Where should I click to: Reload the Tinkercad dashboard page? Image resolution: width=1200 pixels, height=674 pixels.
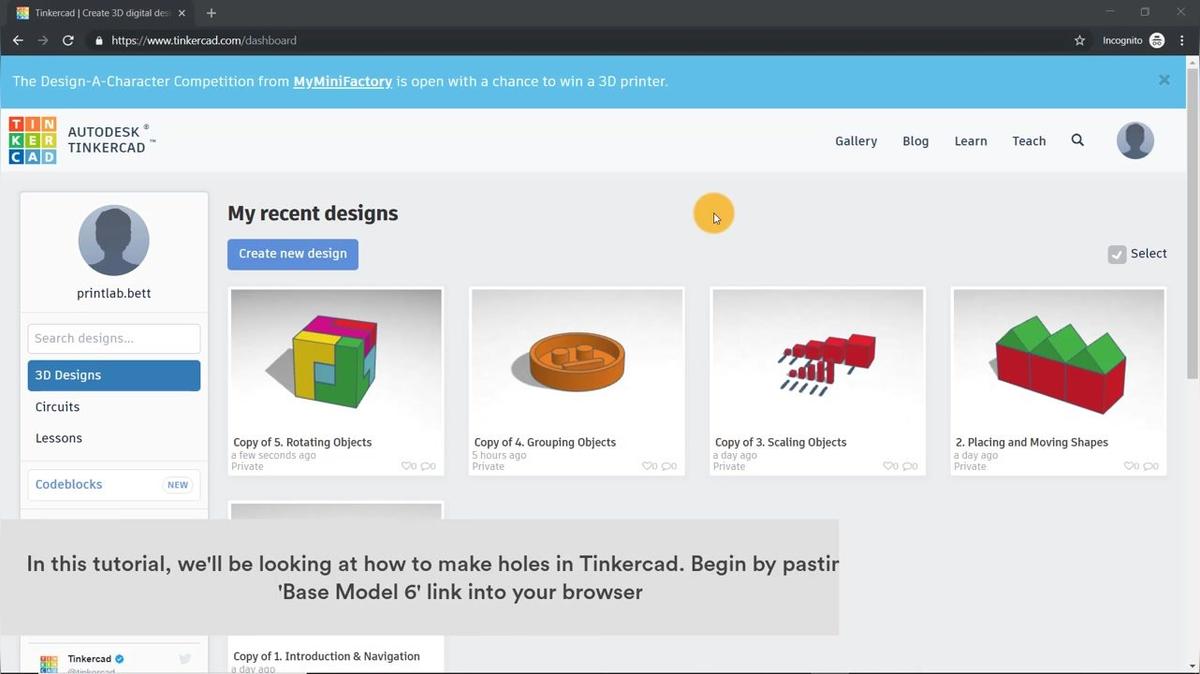(x=68, y=41)
